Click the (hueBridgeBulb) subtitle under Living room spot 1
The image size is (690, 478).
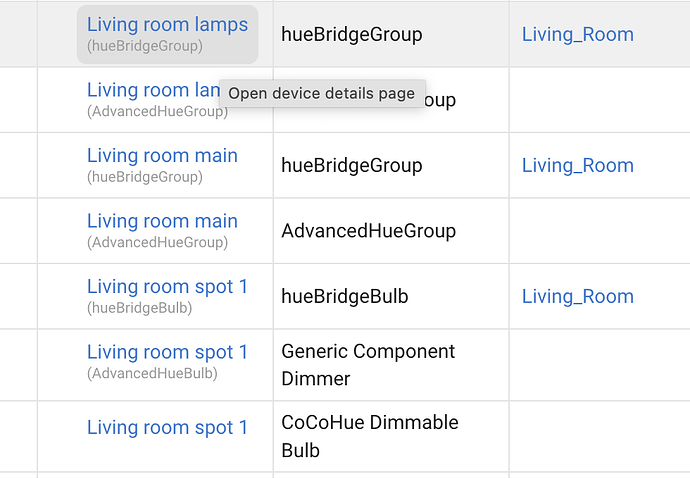tap(139, 308)
